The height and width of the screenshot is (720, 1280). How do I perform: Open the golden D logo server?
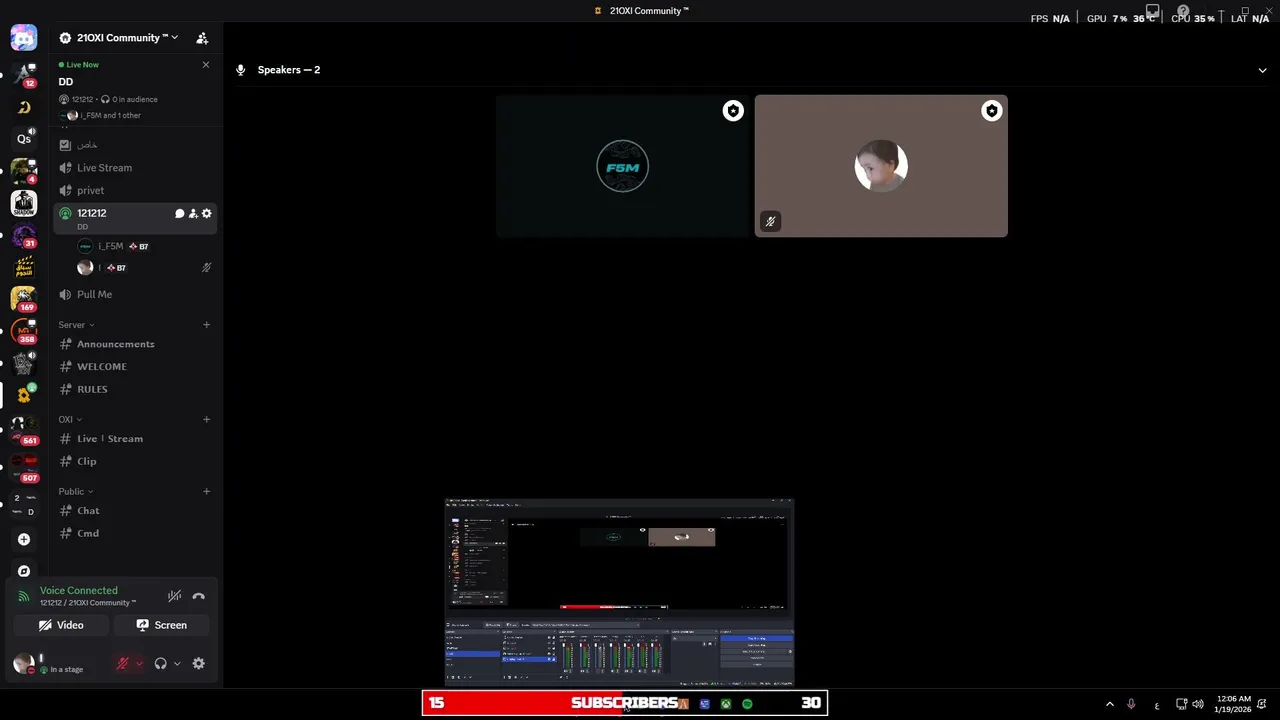pos(24,107)
